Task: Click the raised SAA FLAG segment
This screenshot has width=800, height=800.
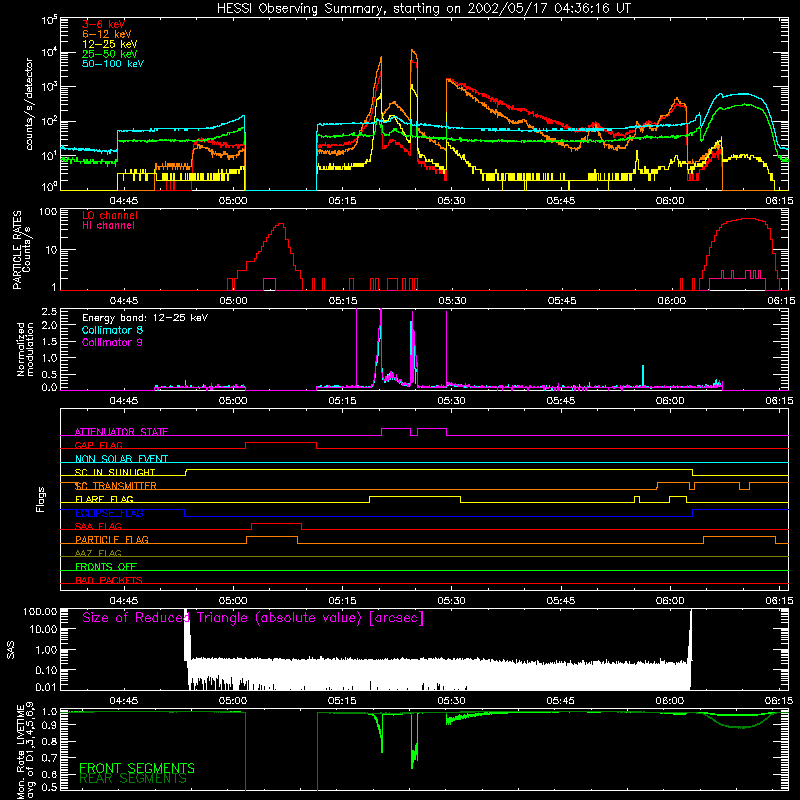Action: (277, 523)
